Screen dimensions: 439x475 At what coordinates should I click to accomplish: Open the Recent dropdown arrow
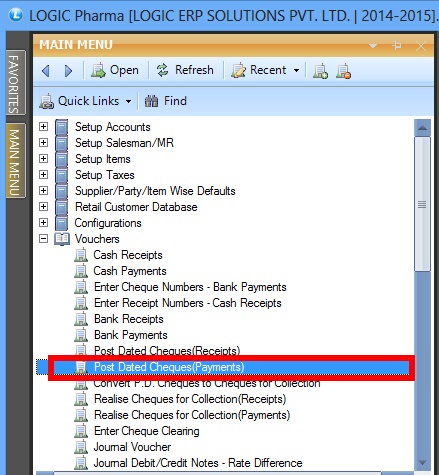point(296,71)
